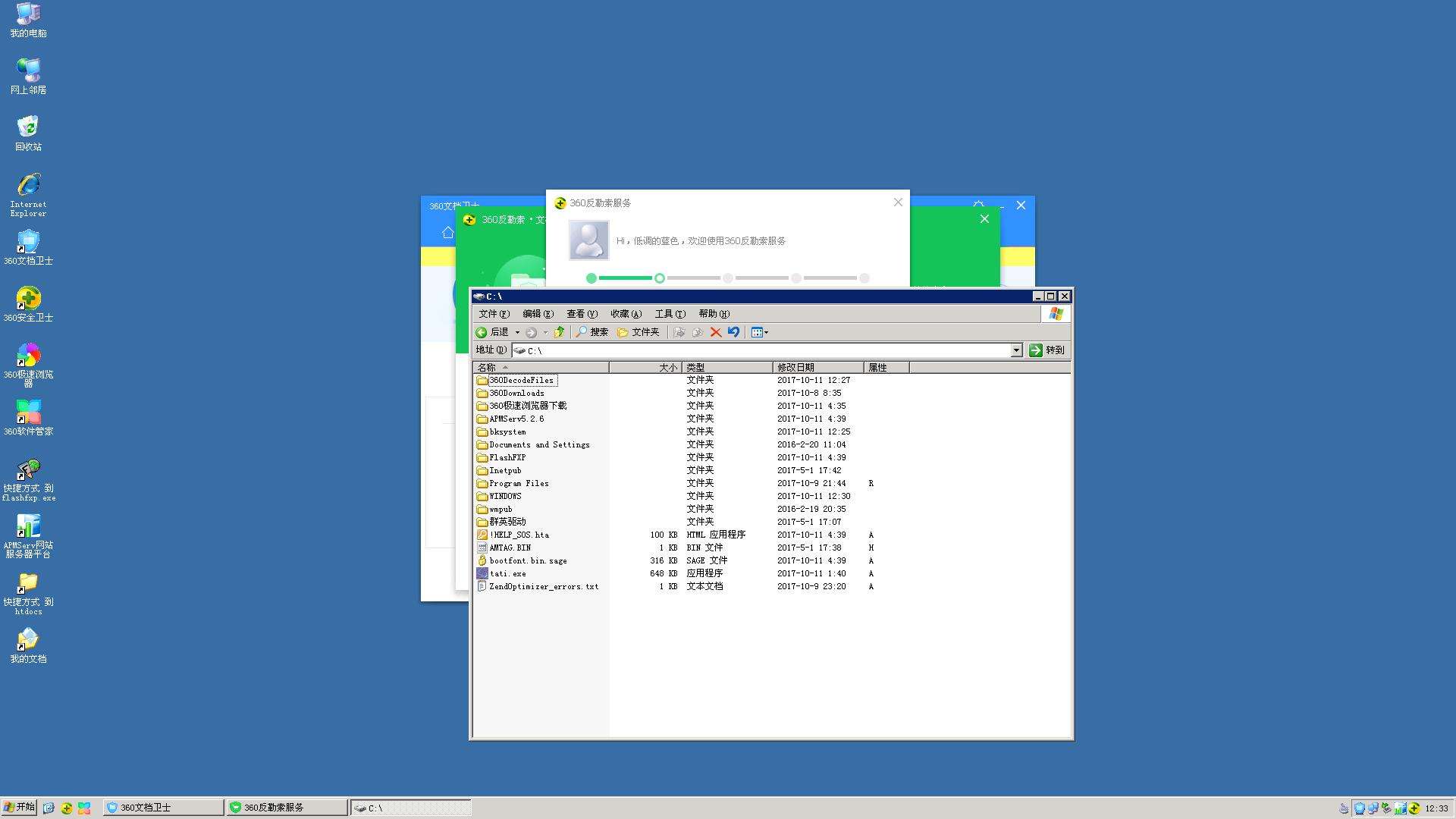Select the tati.exe file icon
Viewport: 1456px width, 819px height.
coord(482,573)
